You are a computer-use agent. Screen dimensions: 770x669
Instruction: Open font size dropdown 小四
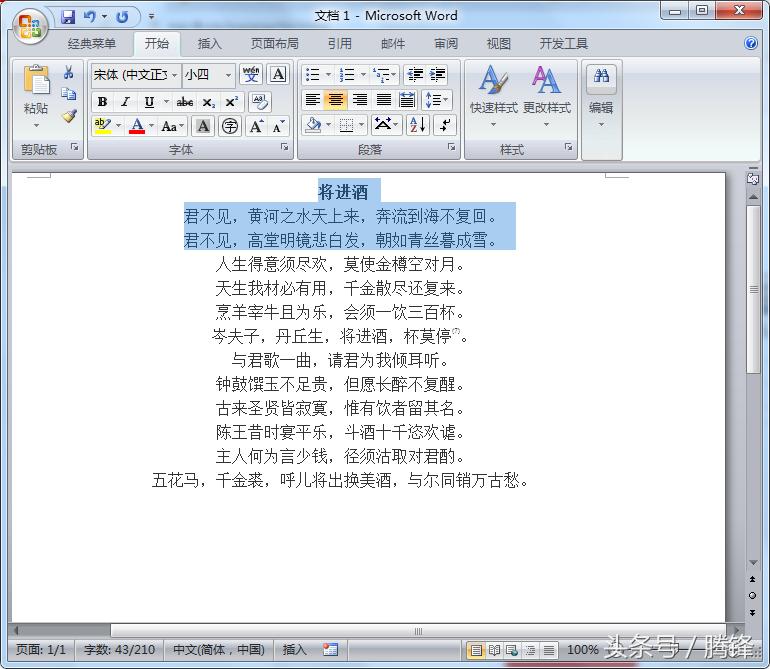point(228,75)
